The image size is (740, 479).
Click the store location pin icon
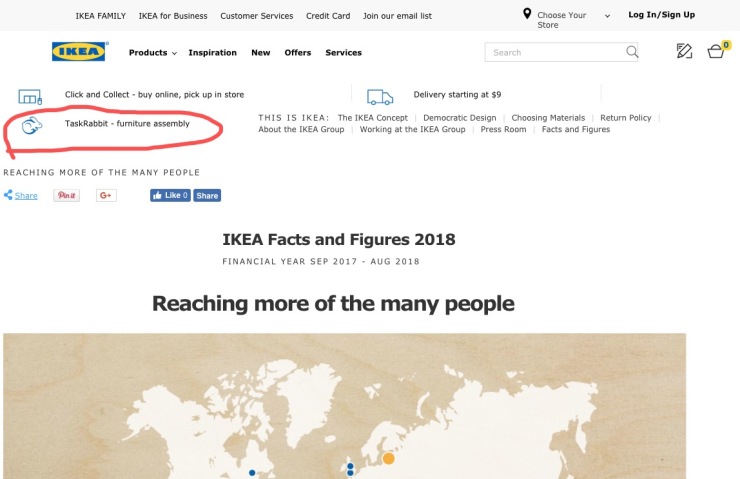pos(527,14)
